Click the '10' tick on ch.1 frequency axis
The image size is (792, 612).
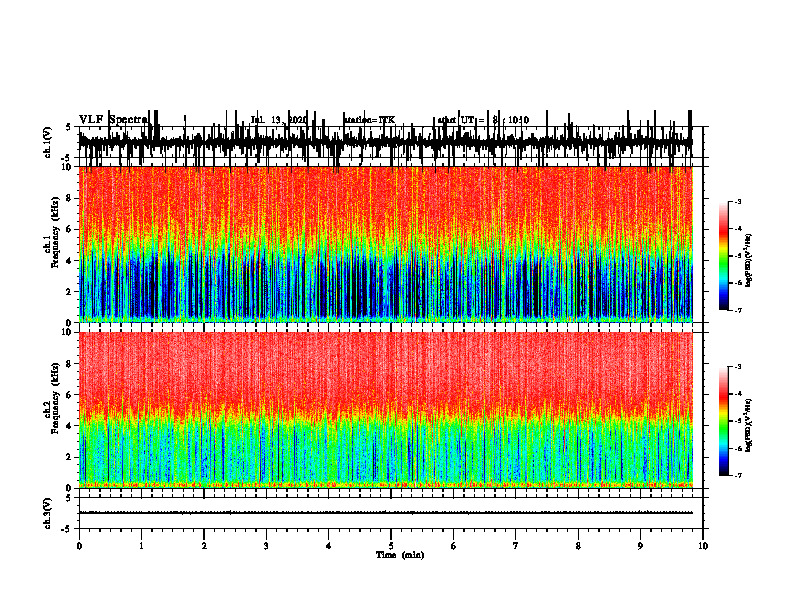click(66, 167)
